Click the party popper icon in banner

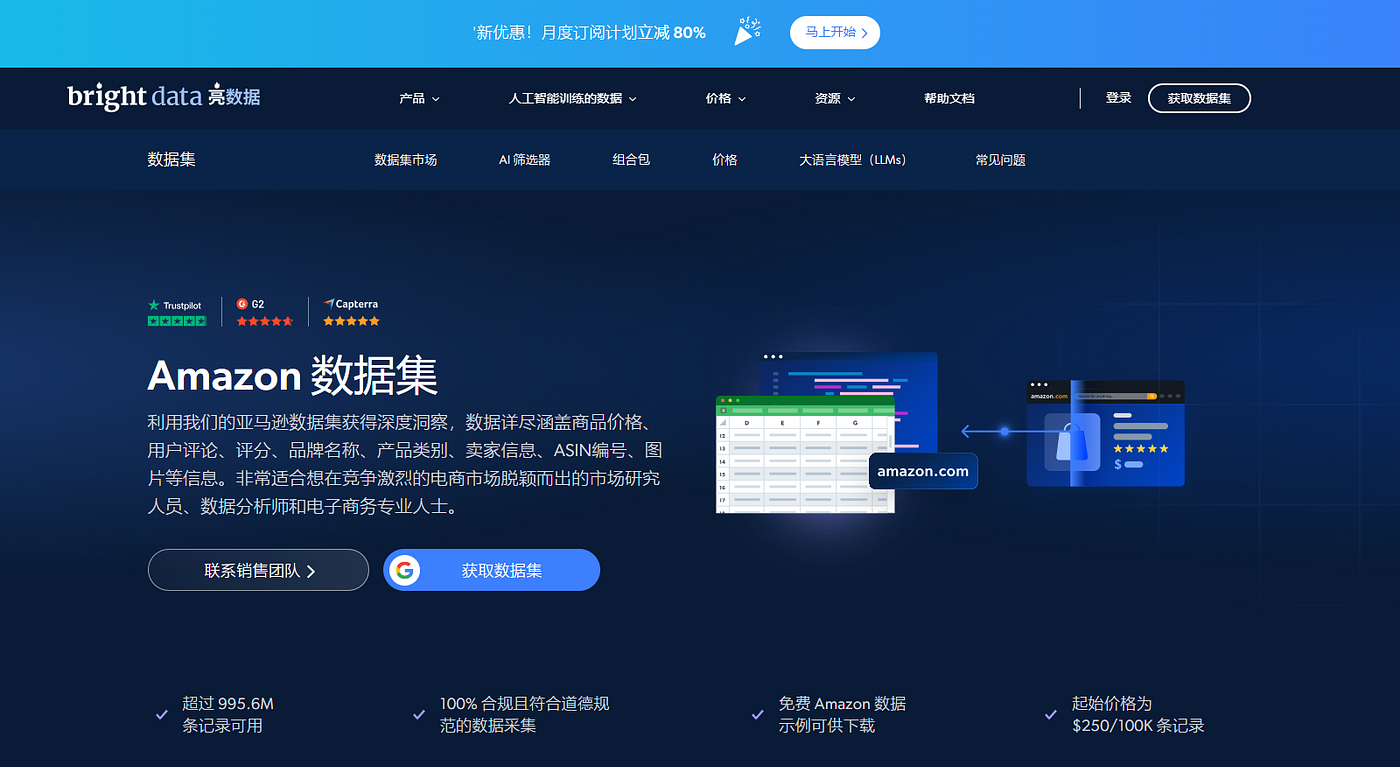[x=747, y=31]
